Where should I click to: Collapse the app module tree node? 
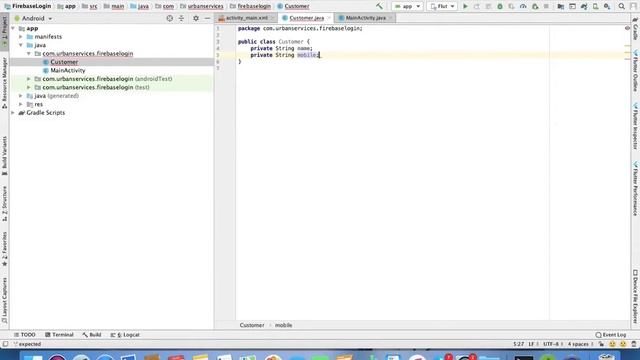[x=13, y=29]
